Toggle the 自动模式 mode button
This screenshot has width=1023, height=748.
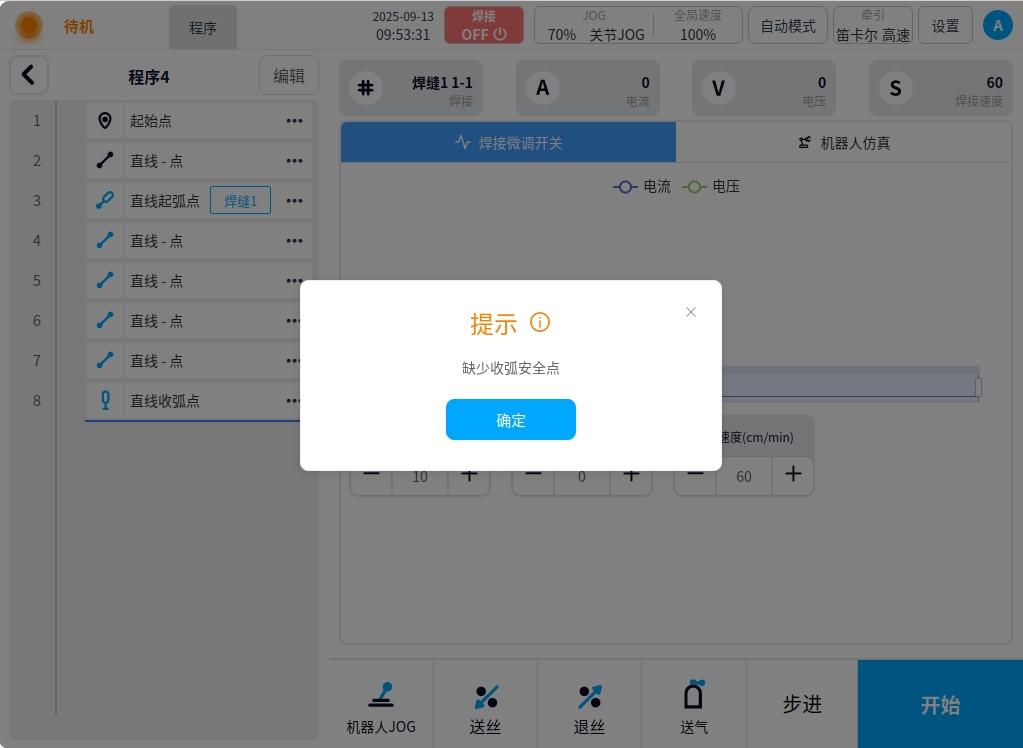(788, 26)
